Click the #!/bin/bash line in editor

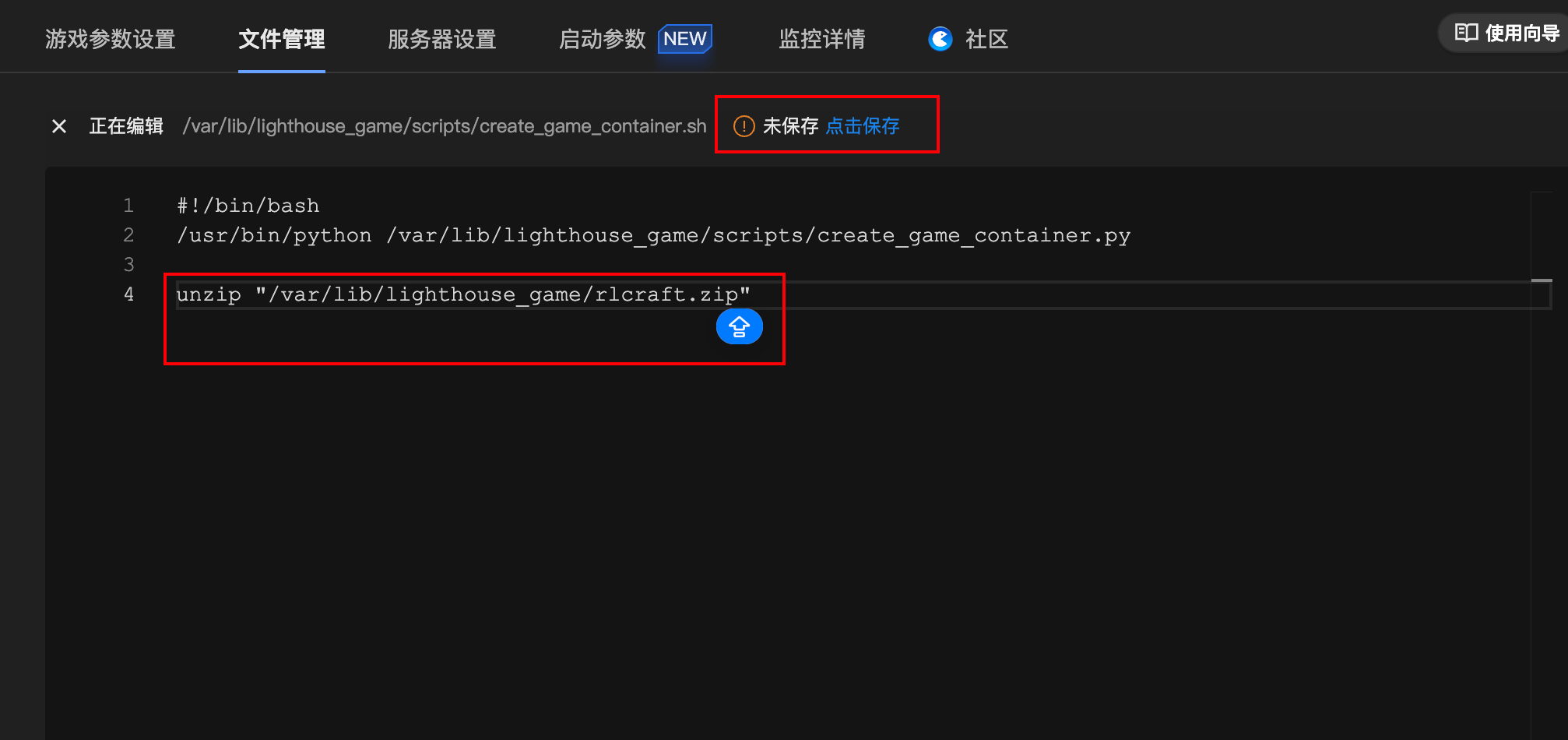point(248,206)
